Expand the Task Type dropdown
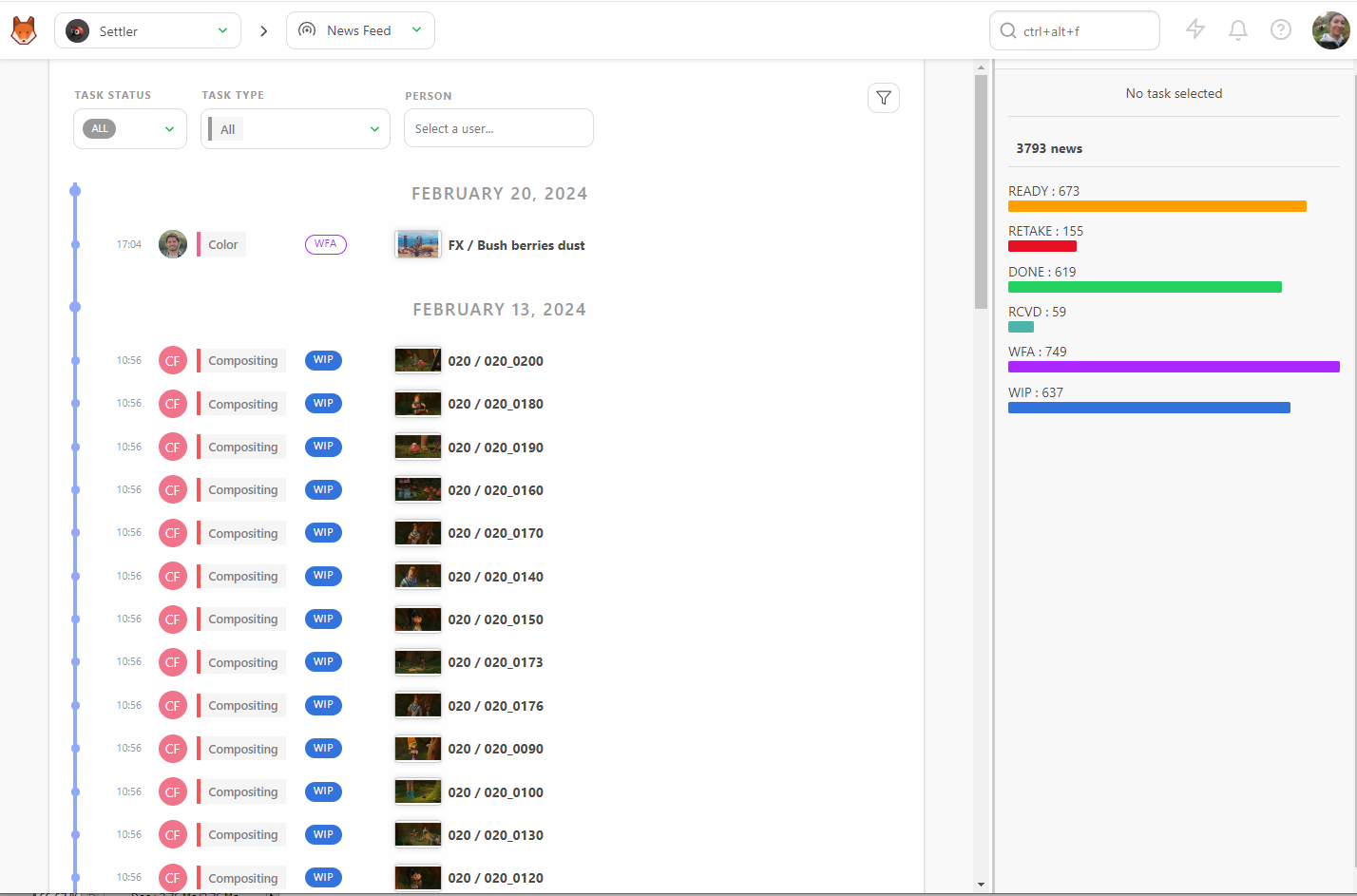 [x=296, y=129]
